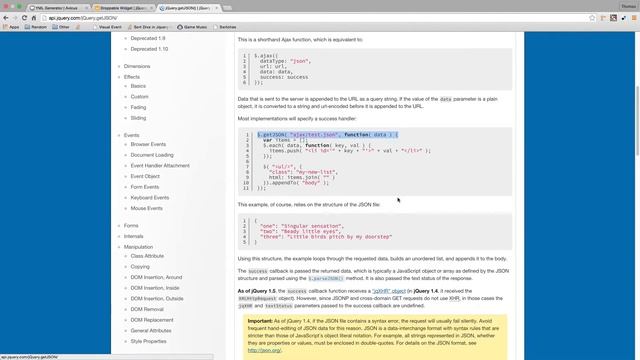Close the YML Generator tab
The height and width of the screenshot is (360, 640).
coord(86,8)
